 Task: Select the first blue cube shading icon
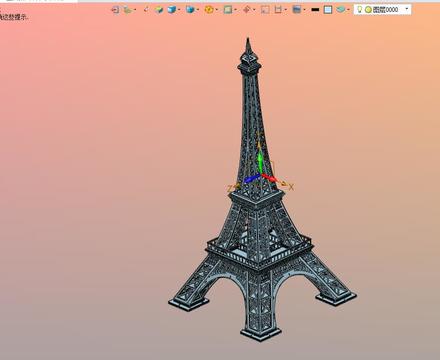coord(172,10)
